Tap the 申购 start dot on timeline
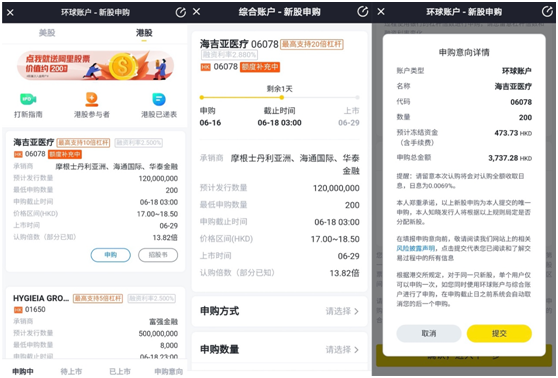The width and height of the screenshot is (558, 378). (202, 97)
